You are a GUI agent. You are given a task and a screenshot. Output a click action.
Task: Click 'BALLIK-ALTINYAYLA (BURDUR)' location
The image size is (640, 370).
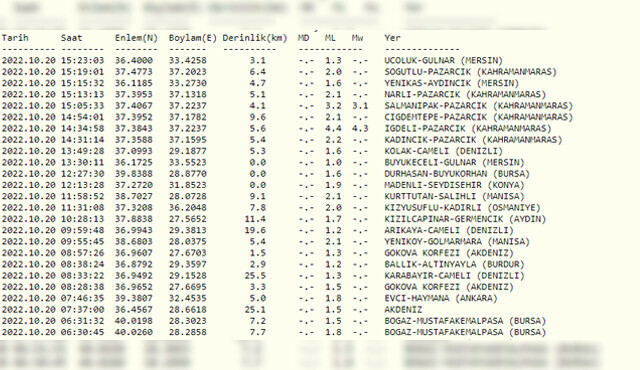[x=454, y=264]
